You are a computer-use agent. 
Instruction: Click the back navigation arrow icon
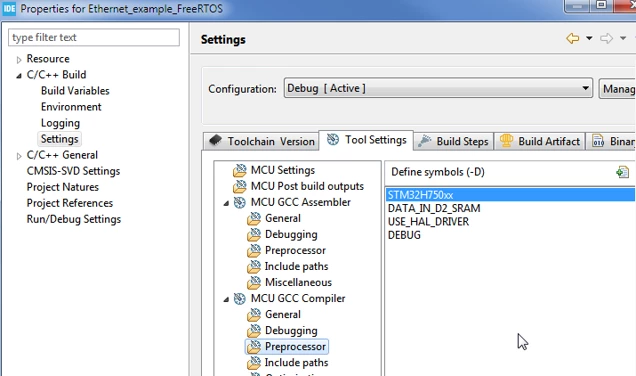(572, 39)
